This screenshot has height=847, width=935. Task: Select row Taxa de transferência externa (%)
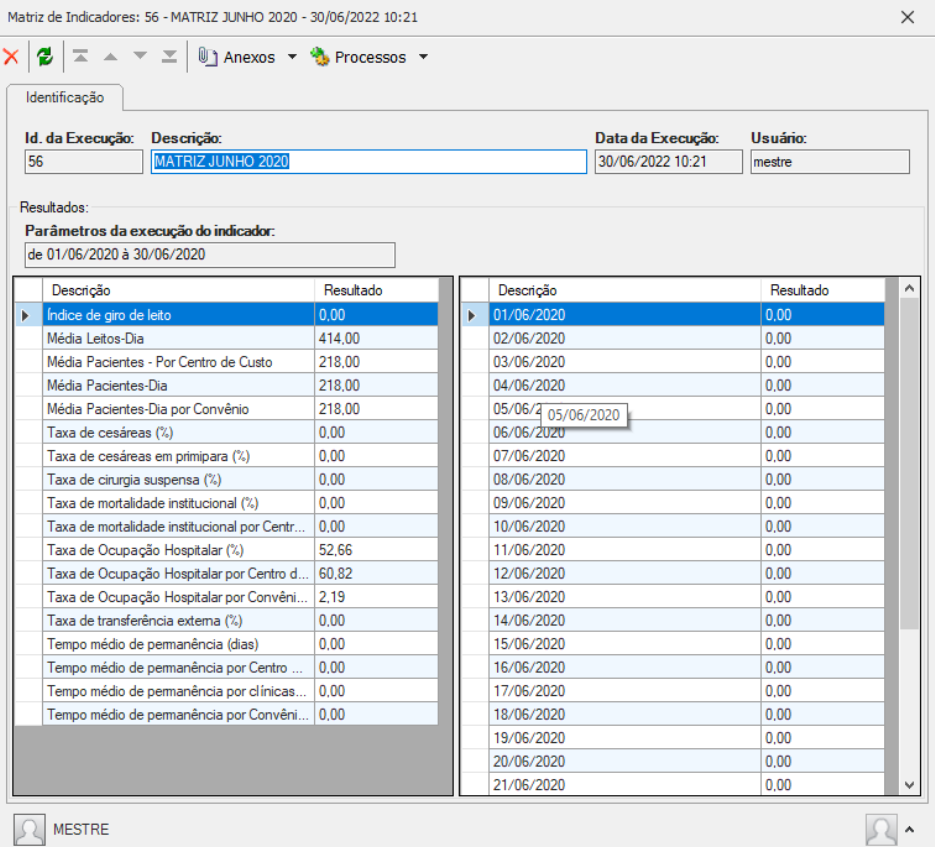point(227,621)
